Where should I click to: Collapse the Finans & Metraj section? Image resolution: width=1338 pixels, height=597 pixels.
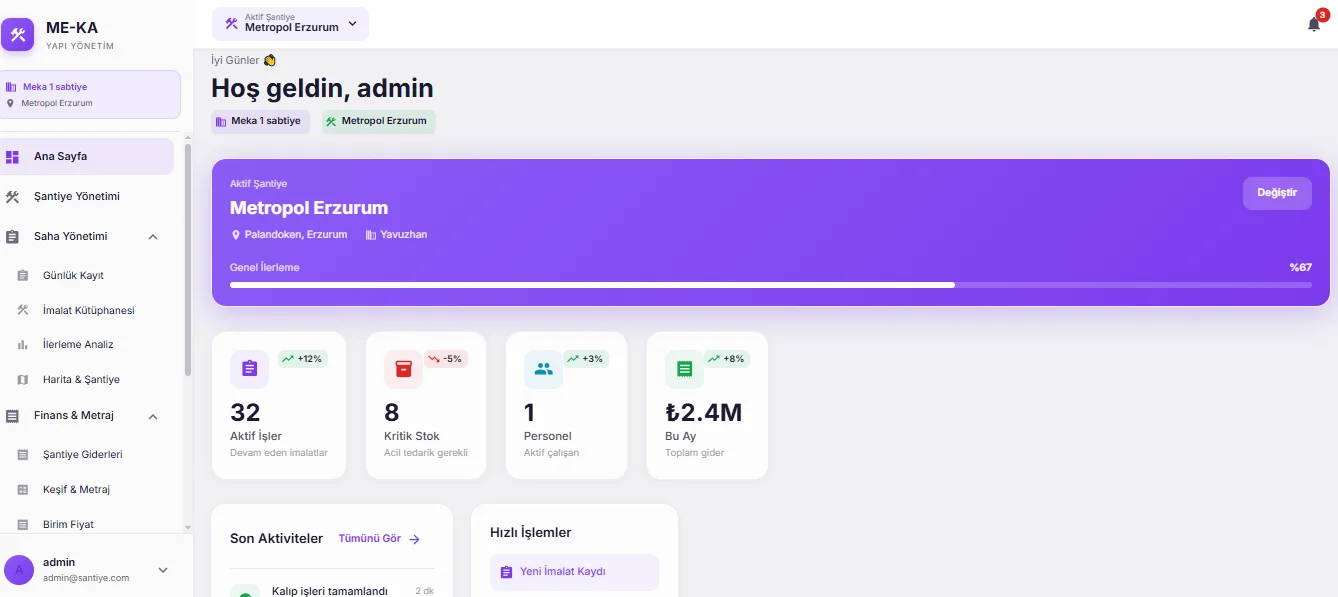[x=153, y=416]
